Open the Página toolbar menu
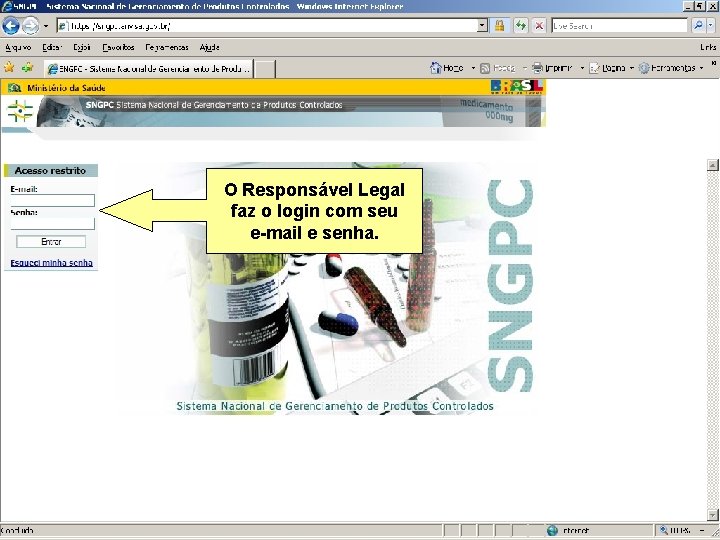The height and width of the screenshot is (540, 720). [611, 68]
